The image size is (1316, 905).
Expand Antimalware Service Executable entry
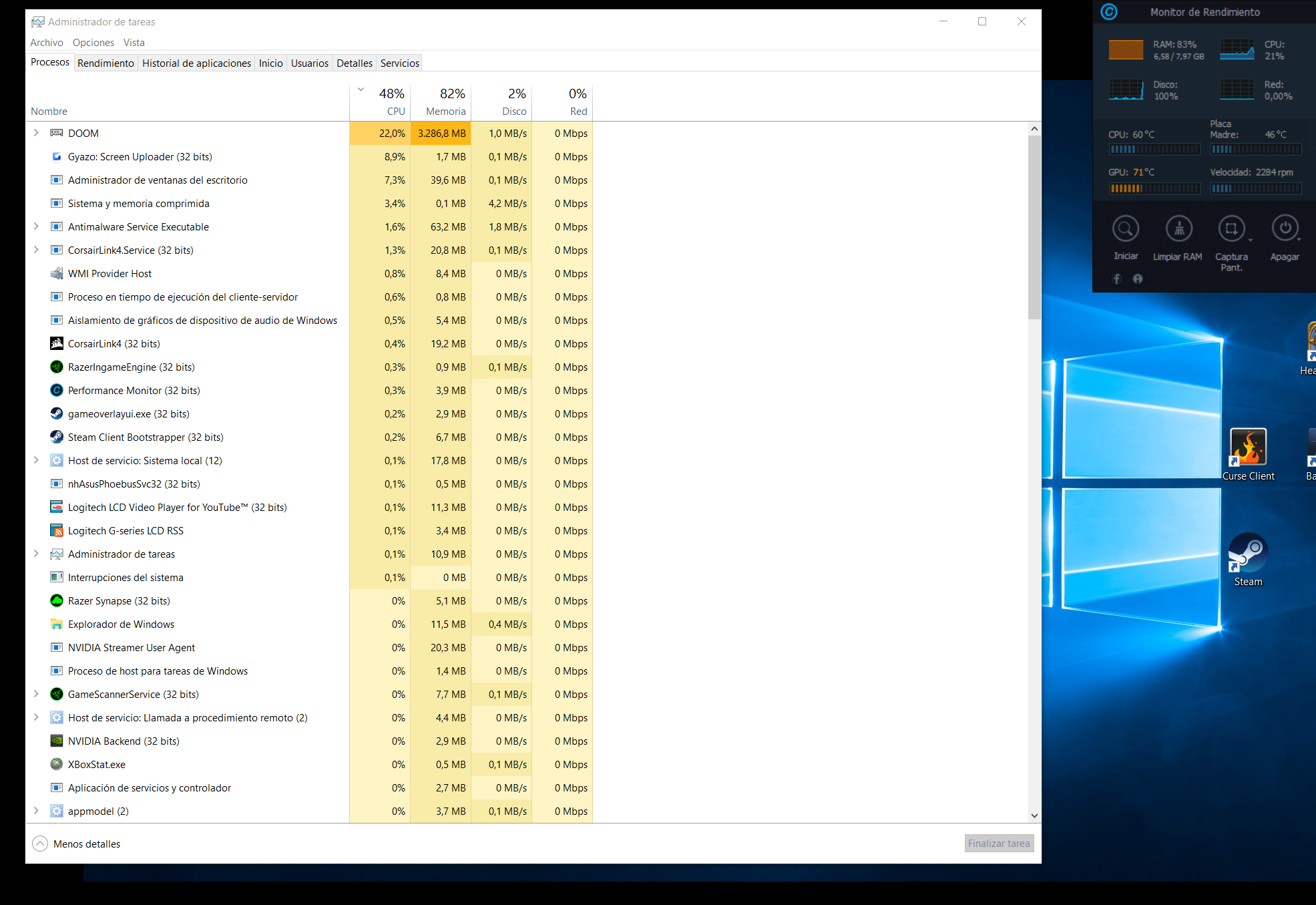[36, 226]
